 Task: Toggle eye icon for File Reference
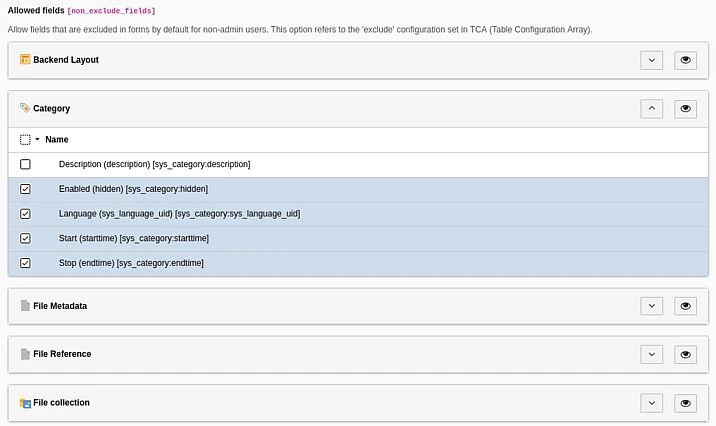point(685,354)
